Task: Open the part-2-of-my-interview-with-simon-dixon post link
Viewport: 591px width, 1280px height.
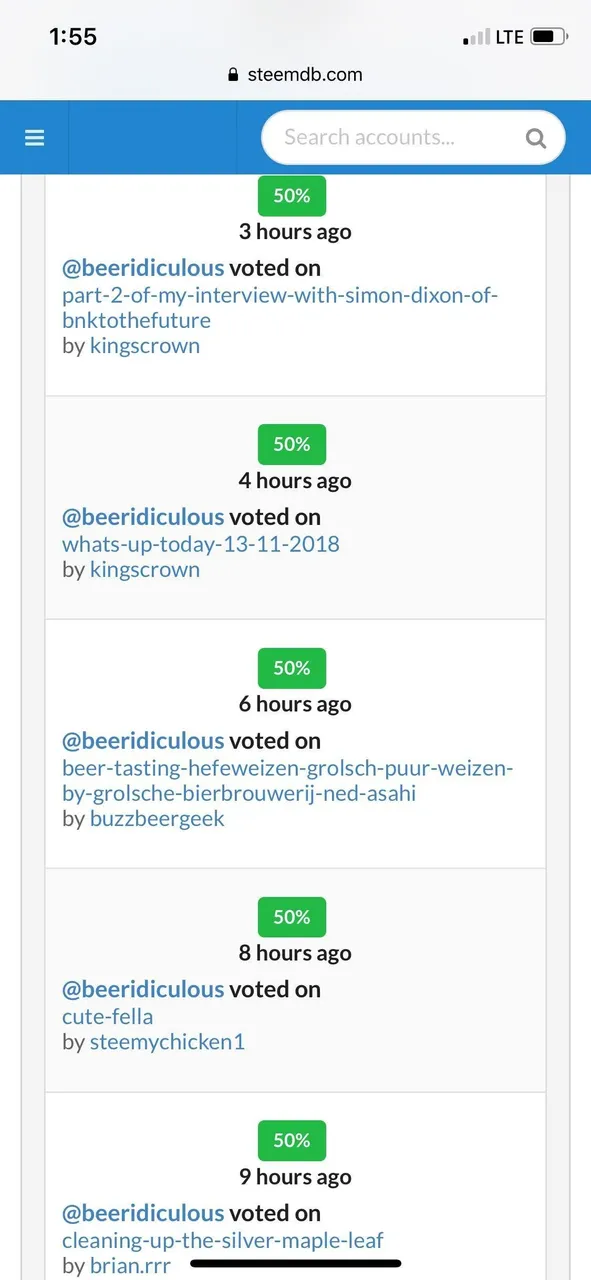Action: tap(280, 308)
